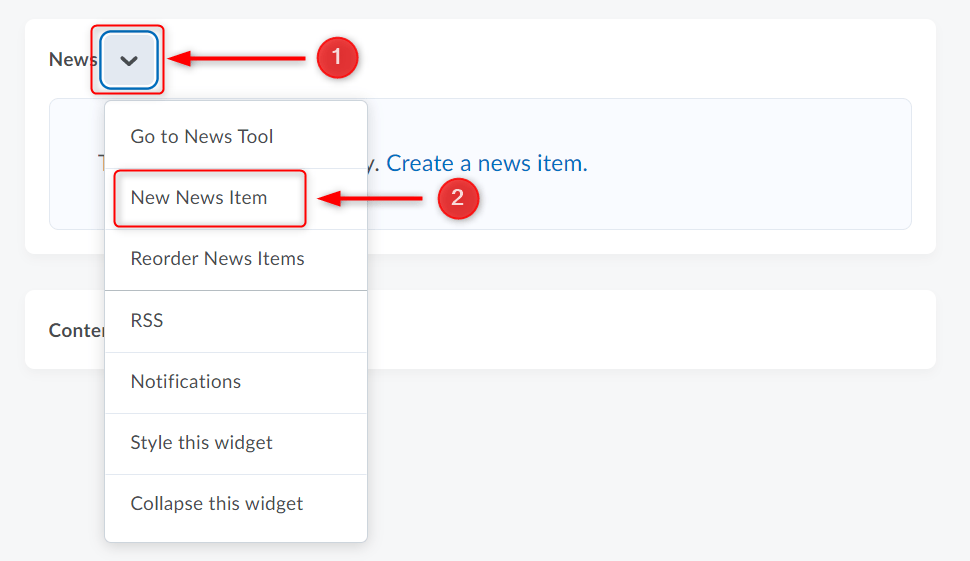This screenshot has width=970, height=561.
Task: Click the red circle numbered 1
Action: (337, 58)
